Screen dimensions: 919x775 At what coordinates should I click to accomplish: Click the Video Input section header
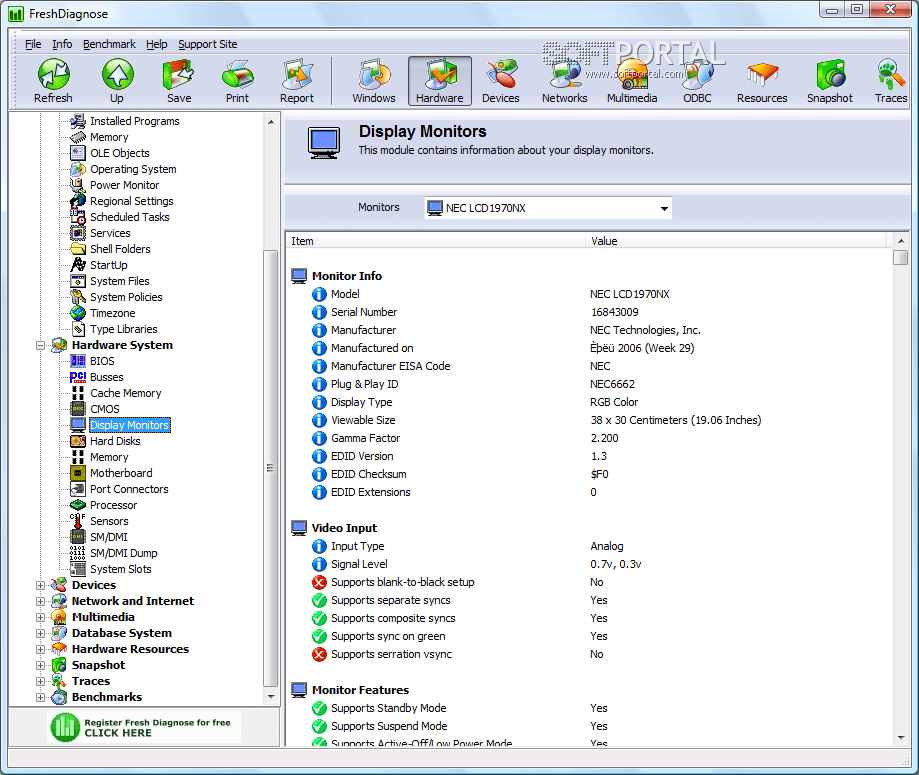point(344,528)
